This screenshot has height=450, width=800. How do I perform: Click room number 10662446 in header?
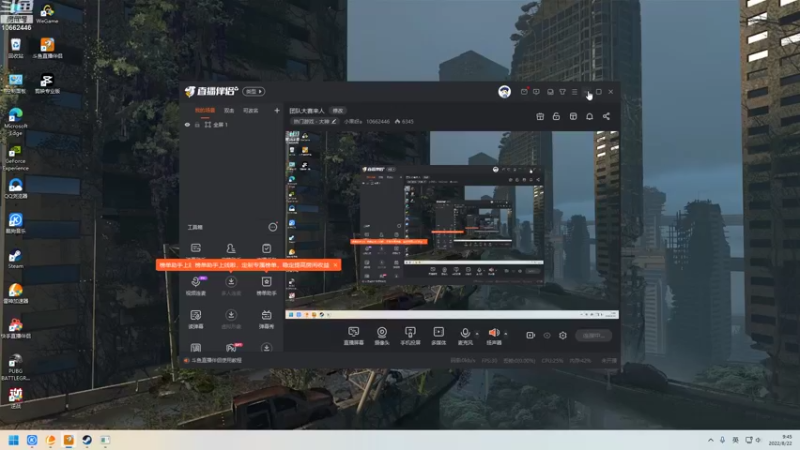(x=378, y=121)
